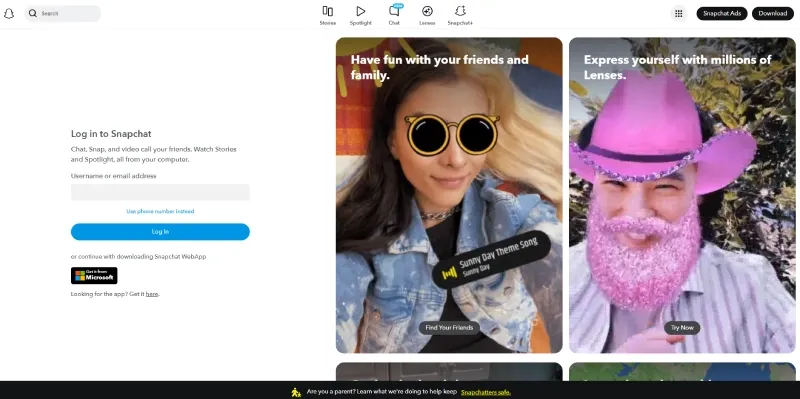The width and height of the screenshot is (800, 399).
Task: Click the Sunny Day Theme Song sticker
Action: pyautogui.click(x=491, y=260)
